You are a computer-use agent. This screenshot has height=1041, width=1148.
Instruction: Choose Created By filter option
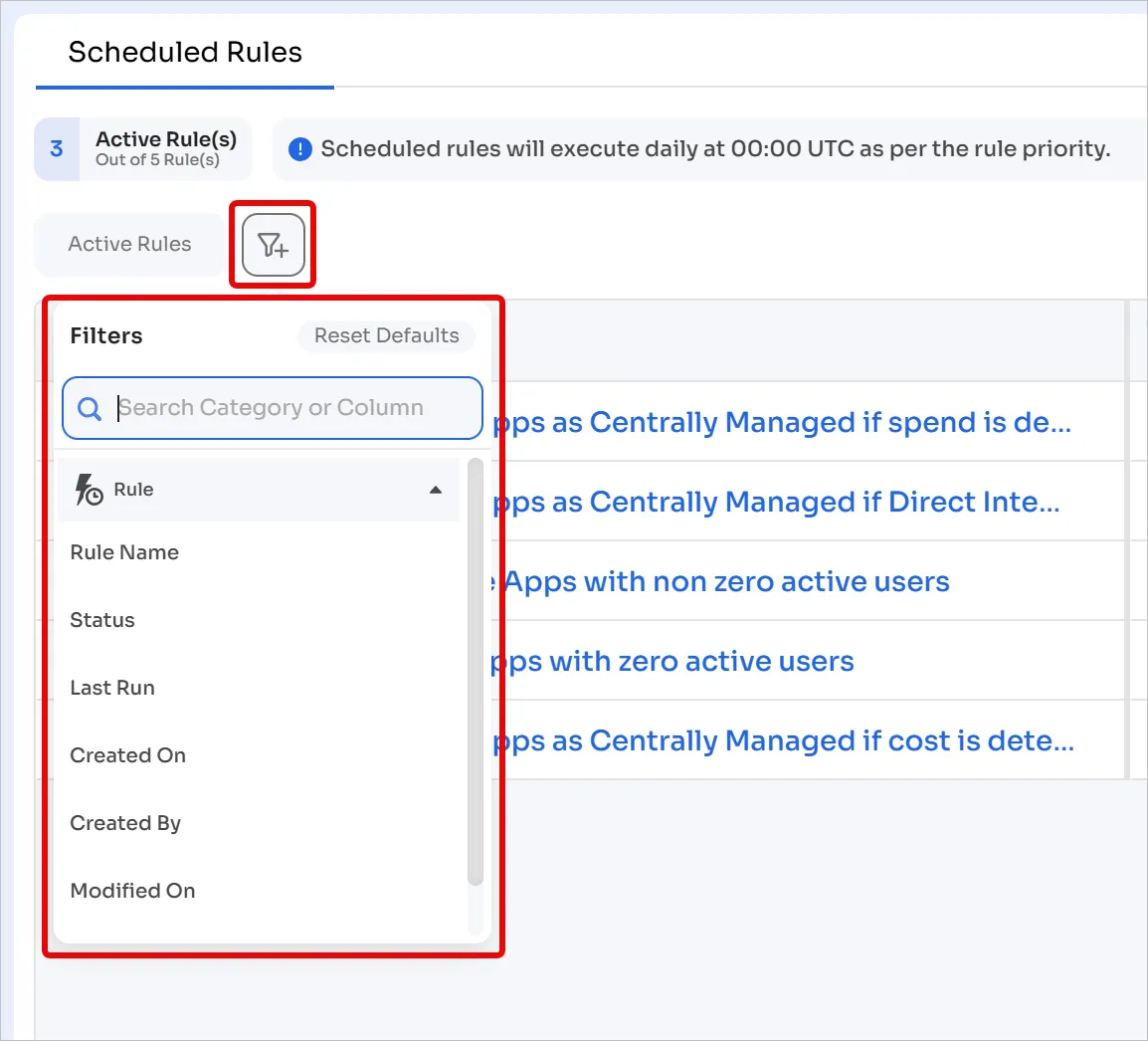[x=125, y=823]
